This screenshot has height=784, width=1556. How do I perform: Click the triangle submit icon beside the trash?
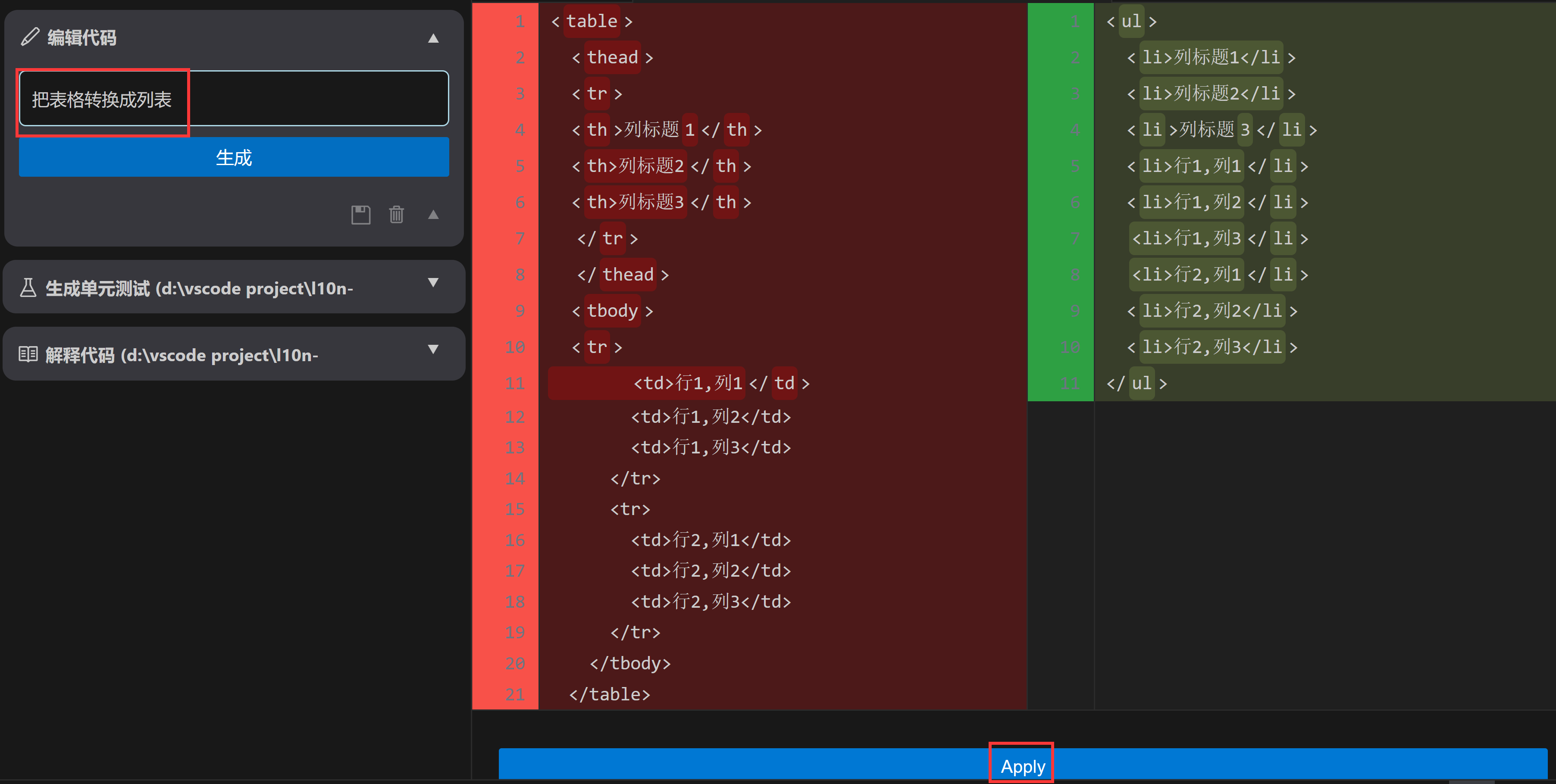(x=433, y=214)
